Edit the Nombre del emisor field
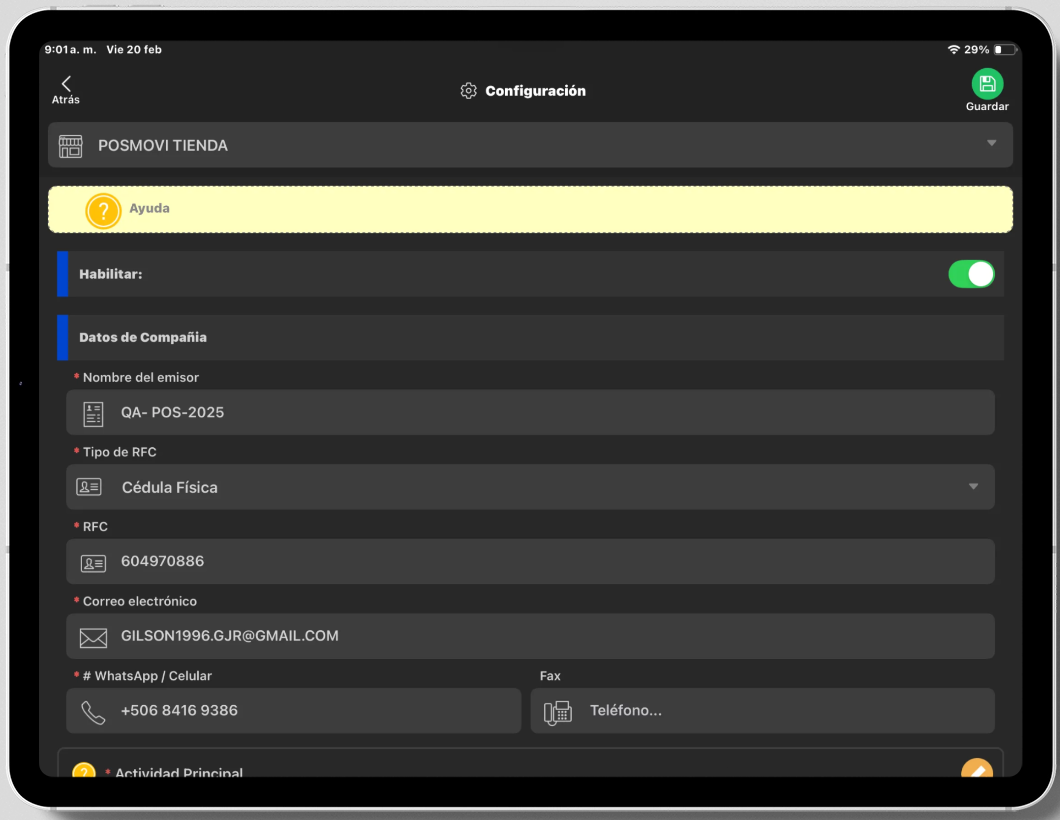The image size is (1060, 820). (x=550, y=412)
